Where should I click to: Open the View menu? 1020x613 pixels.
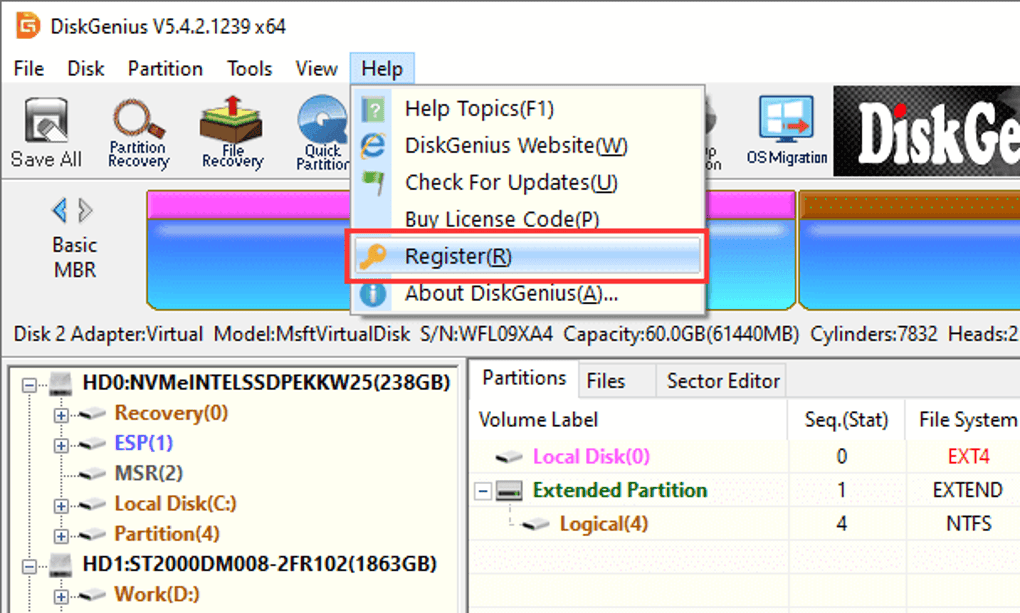316,68
